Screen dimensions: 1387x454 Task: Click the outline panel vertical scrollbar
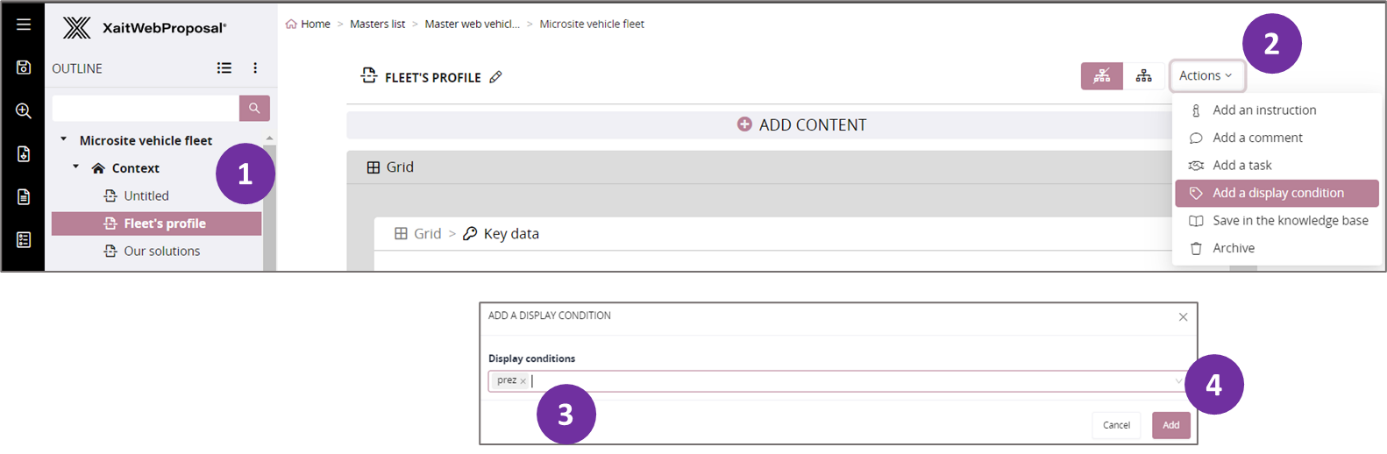coord(268,210)
